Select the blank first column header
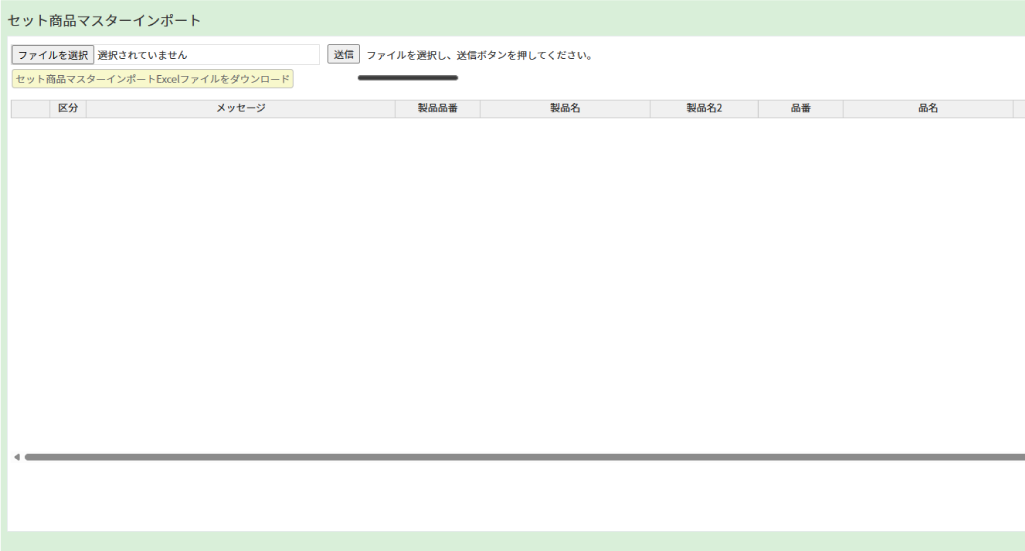The image size is (1025, 551). [30, 108]
